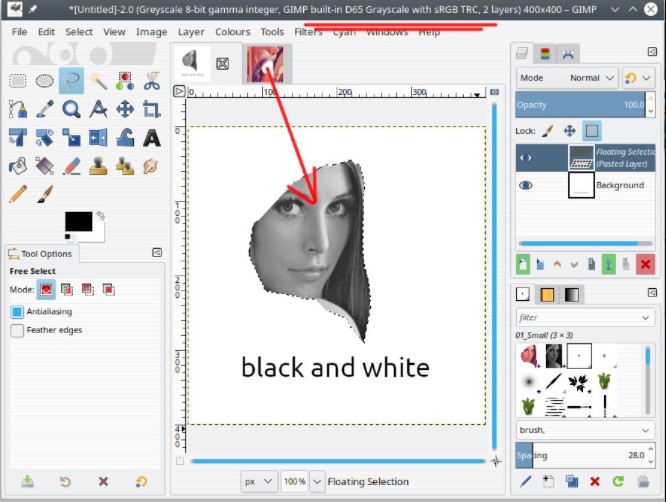
Task: Open the Select menu
Action: (79, 32)
